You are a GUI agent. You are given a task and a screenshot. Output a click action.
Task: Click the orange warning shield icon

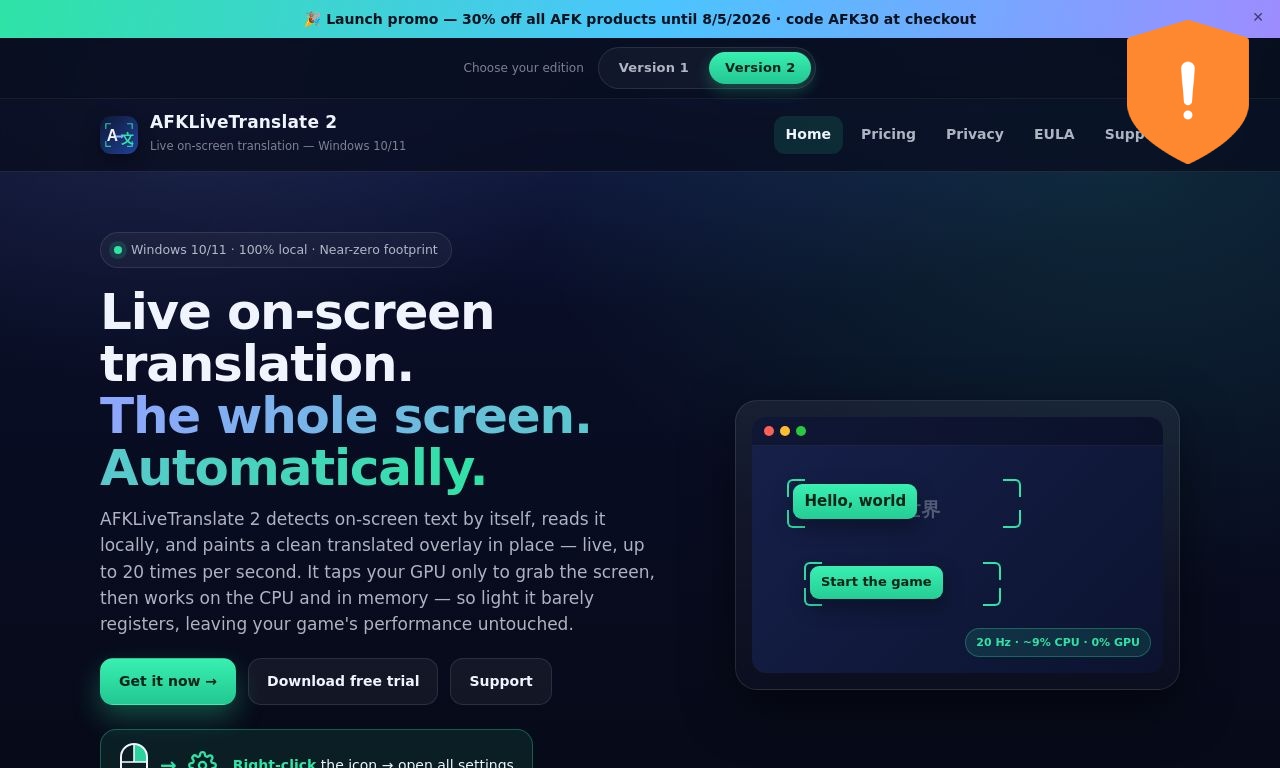[x=1188, y=92]
